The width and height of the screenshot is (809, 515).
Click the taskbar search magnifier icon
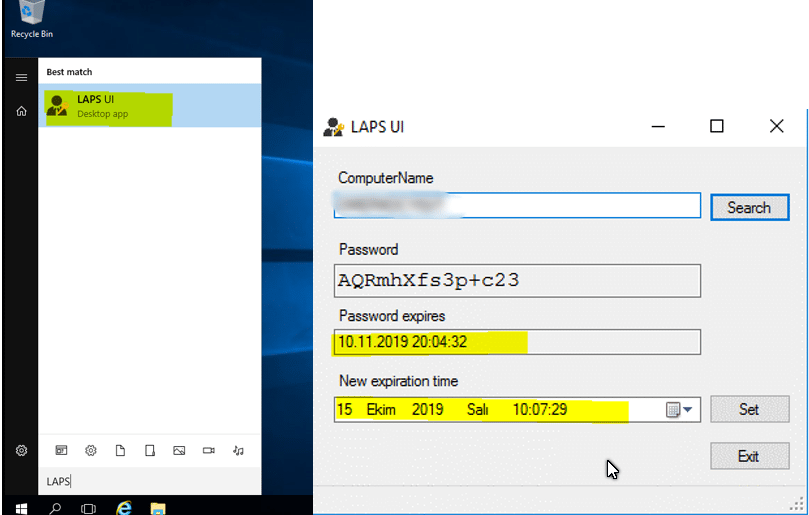pyautogui.click(x=55, y=509)
